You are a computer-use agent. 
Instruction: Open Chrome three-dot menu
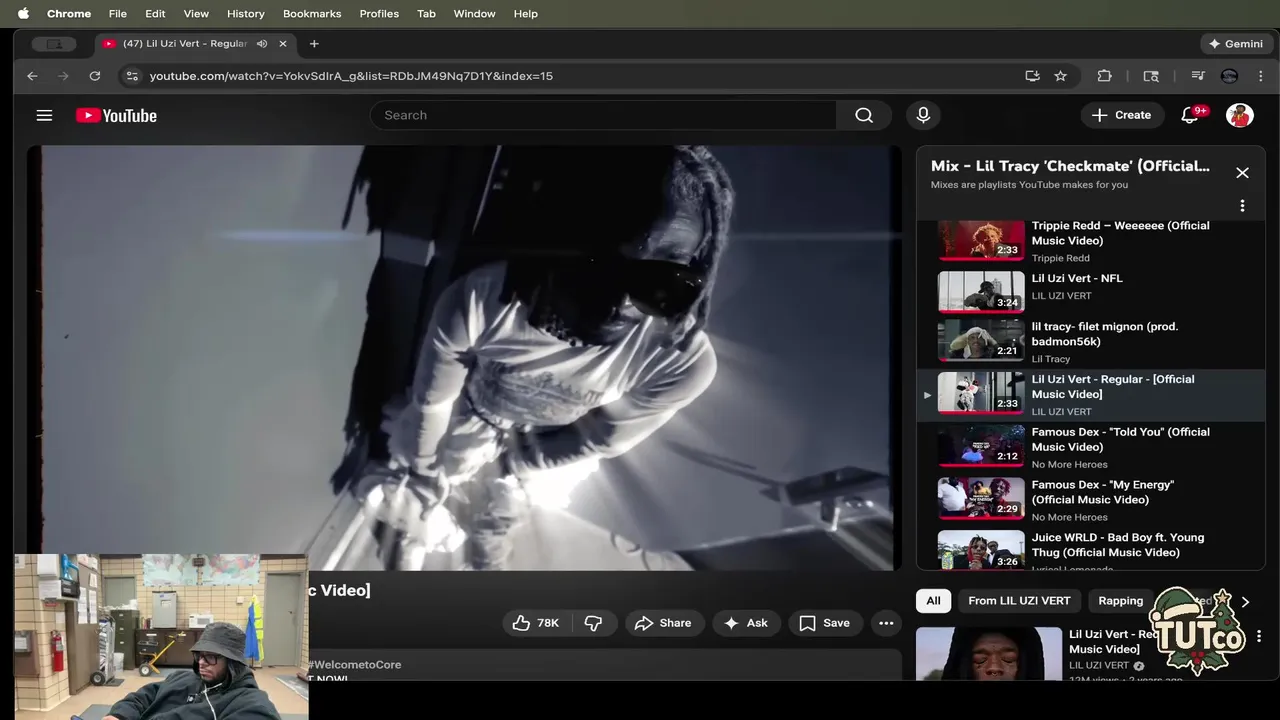1260,76
